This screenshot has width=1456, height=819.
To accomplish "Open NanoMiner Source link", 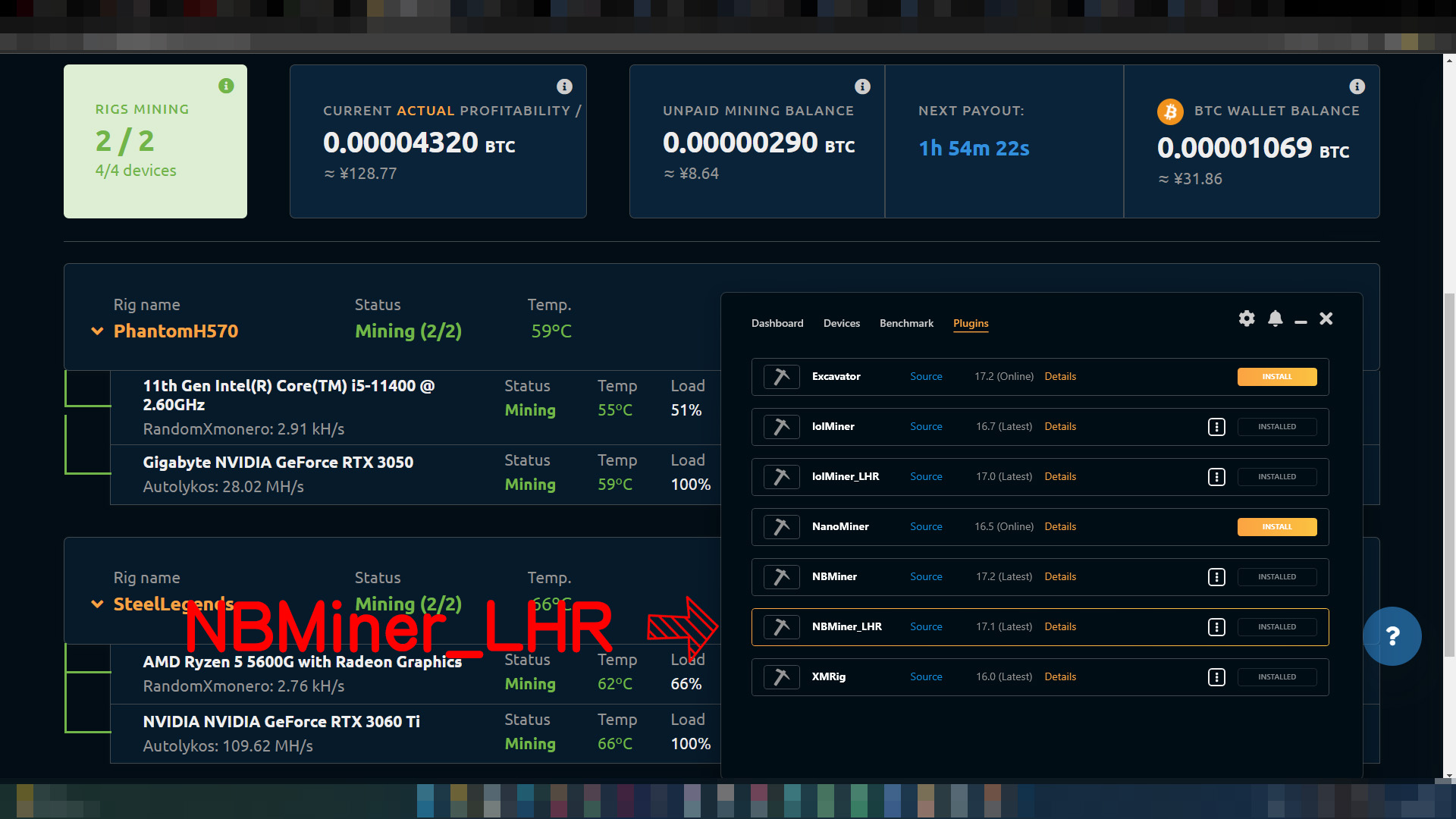I will [x=926, y=527].
